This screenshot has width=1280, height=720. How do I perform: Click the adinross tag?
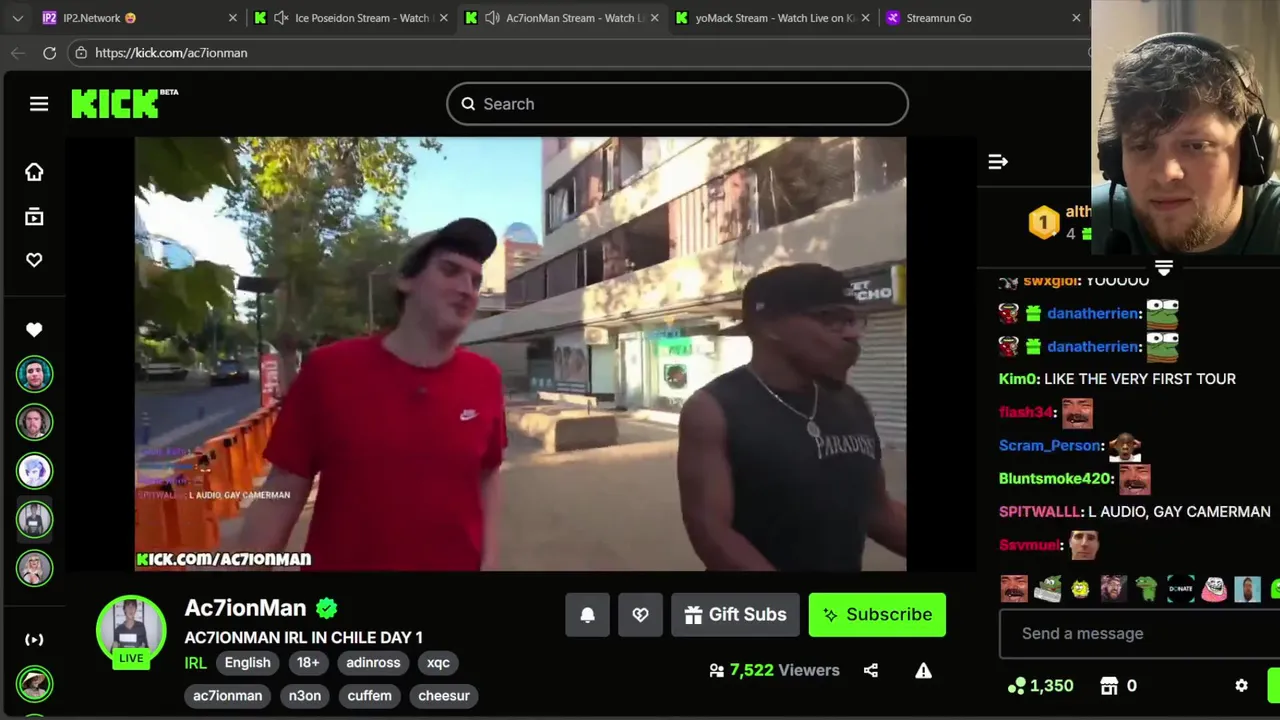click(x=373, y=663)
